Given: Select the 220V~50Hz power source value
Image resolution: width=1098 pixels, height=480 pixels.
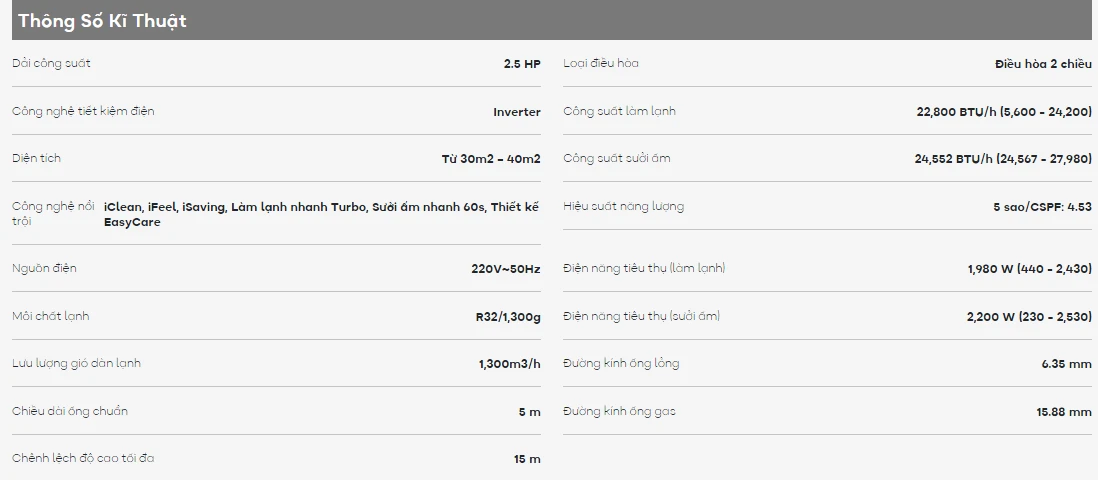Looking at the screenshot, I should click(x=505, y=269).
